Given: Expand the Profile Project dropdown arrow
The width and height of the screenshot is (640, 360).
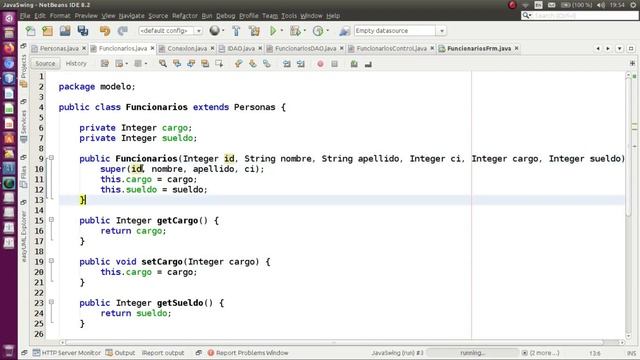Looking at the screenshot, I should (328, 31).
